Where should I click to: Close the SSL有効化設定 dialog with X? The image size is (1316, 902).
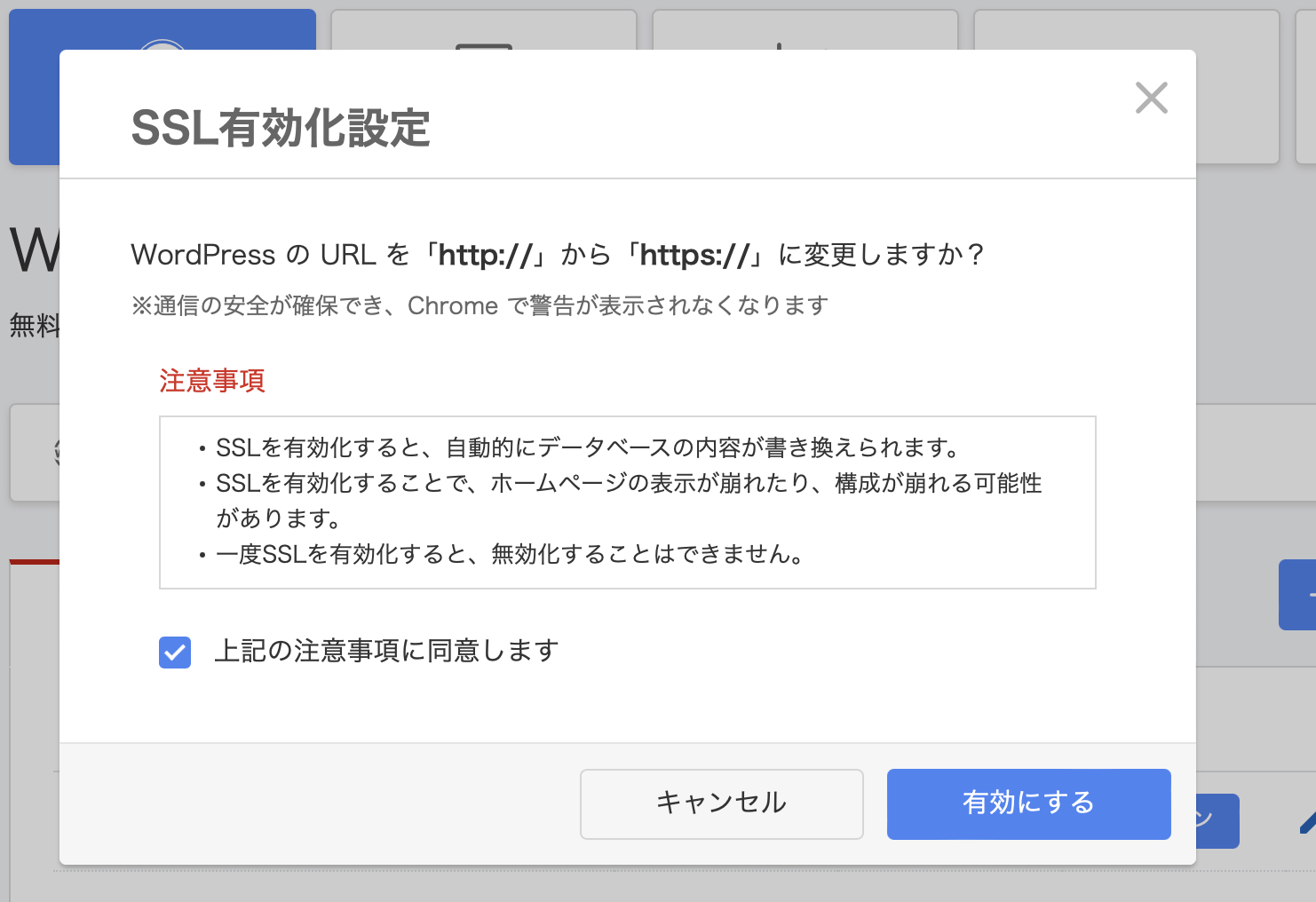tap(1151, 98)
